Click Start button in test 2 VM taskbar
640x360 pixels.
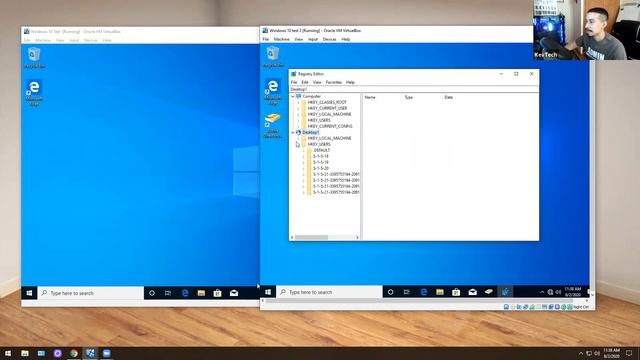268,292
